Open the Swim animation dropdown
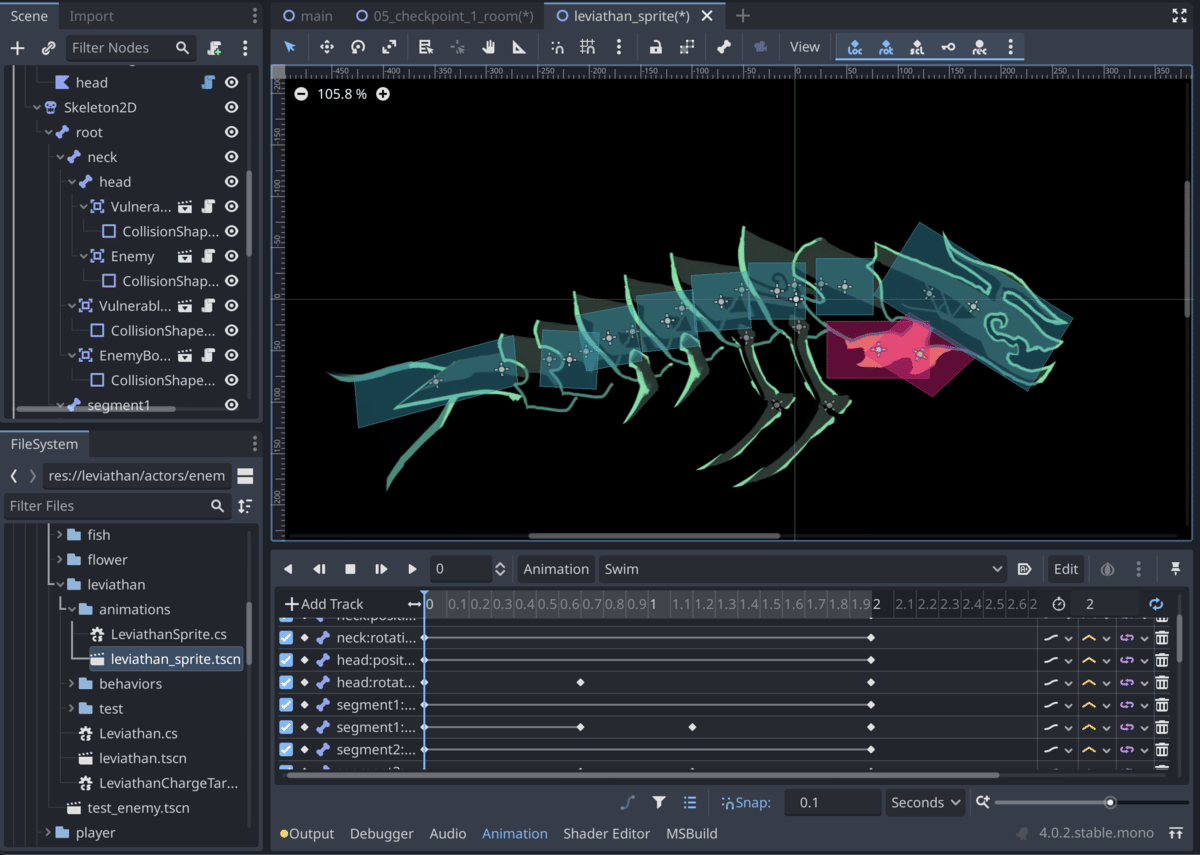1200x855 pixels. [x=802, y=569]
